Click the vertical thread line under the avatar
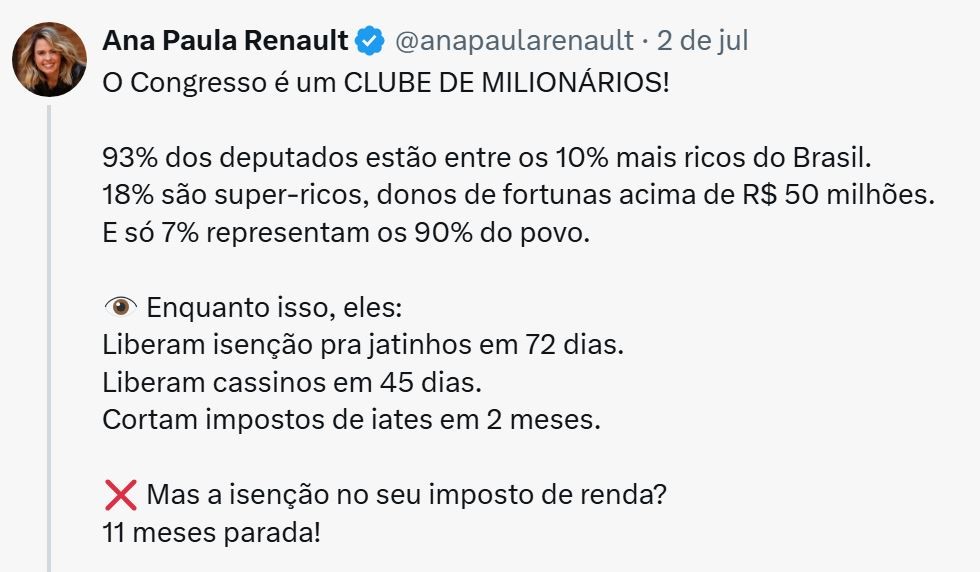 click(x=49, y=330)
